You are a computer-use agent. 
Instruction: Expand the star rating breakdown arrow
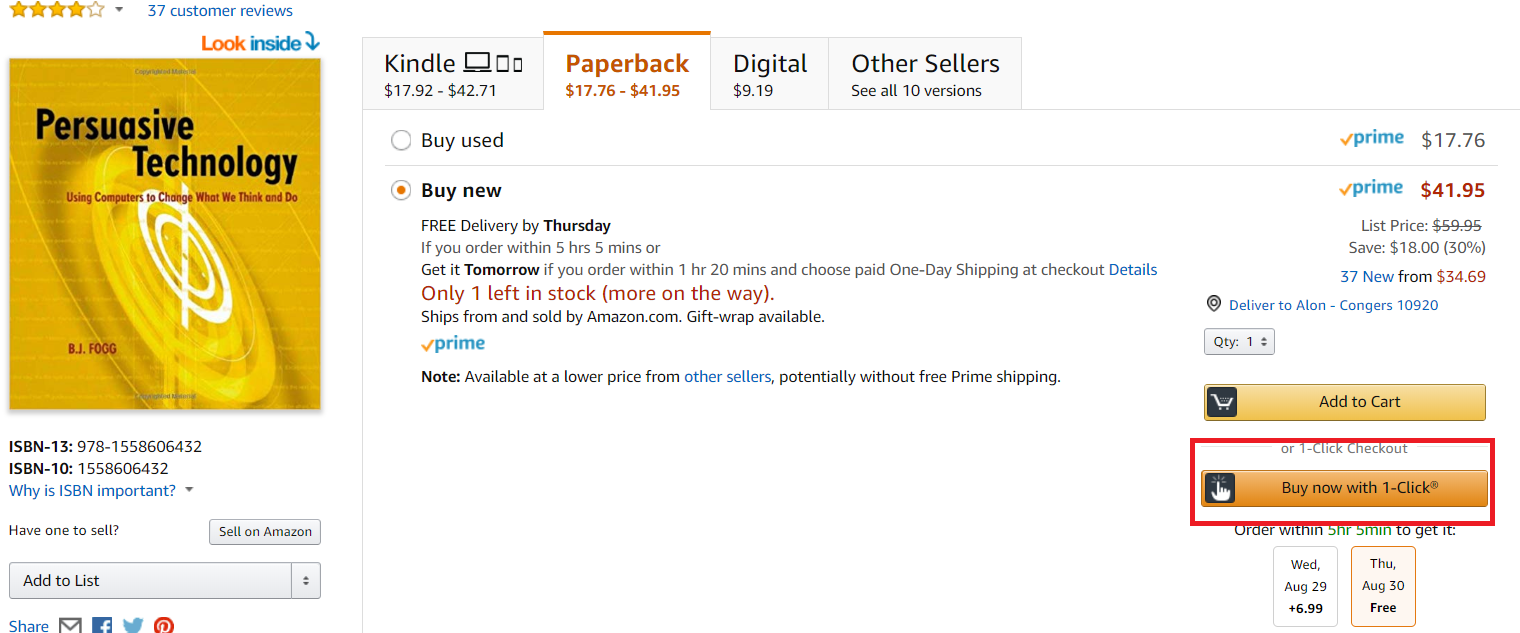coord(119,10)
